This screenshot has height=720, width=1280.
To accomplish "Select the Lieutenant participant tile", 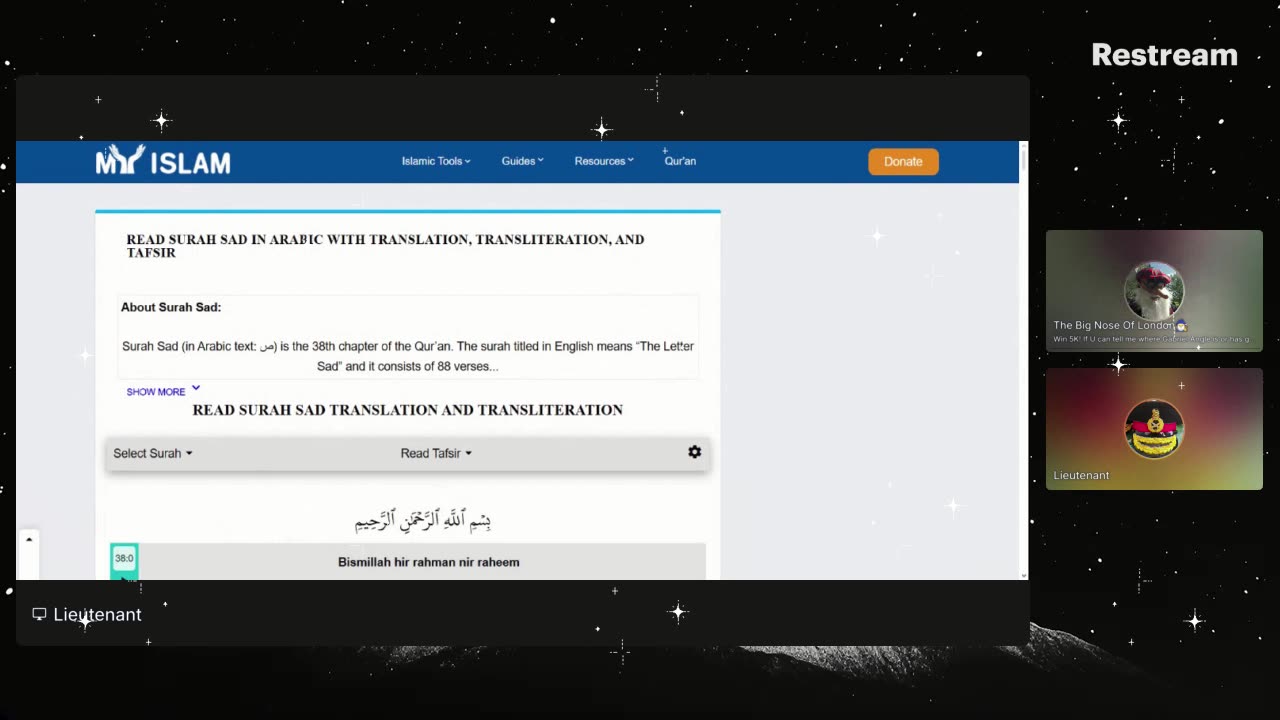I will 1154,429.
